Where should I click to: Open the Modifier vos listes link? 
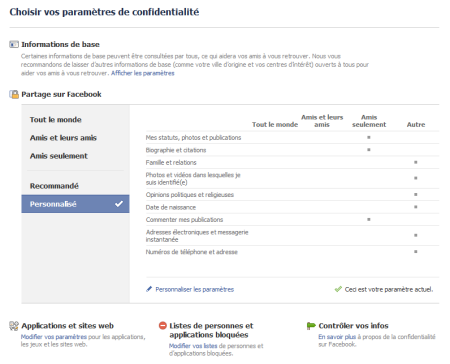(193, 346)
